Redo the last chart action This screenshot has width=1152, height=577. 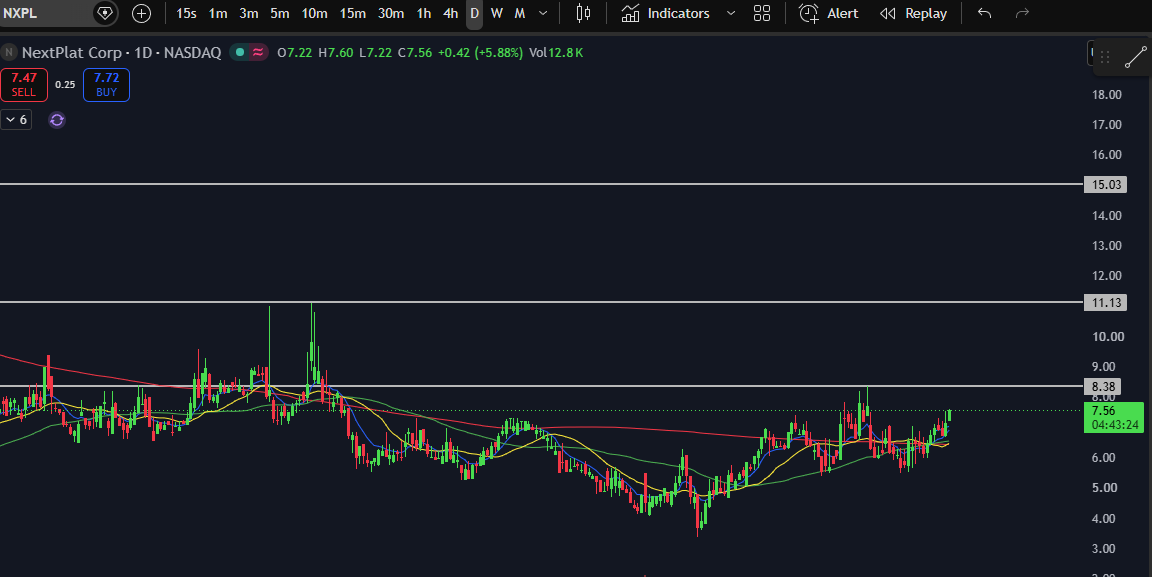click(1022, 13)
